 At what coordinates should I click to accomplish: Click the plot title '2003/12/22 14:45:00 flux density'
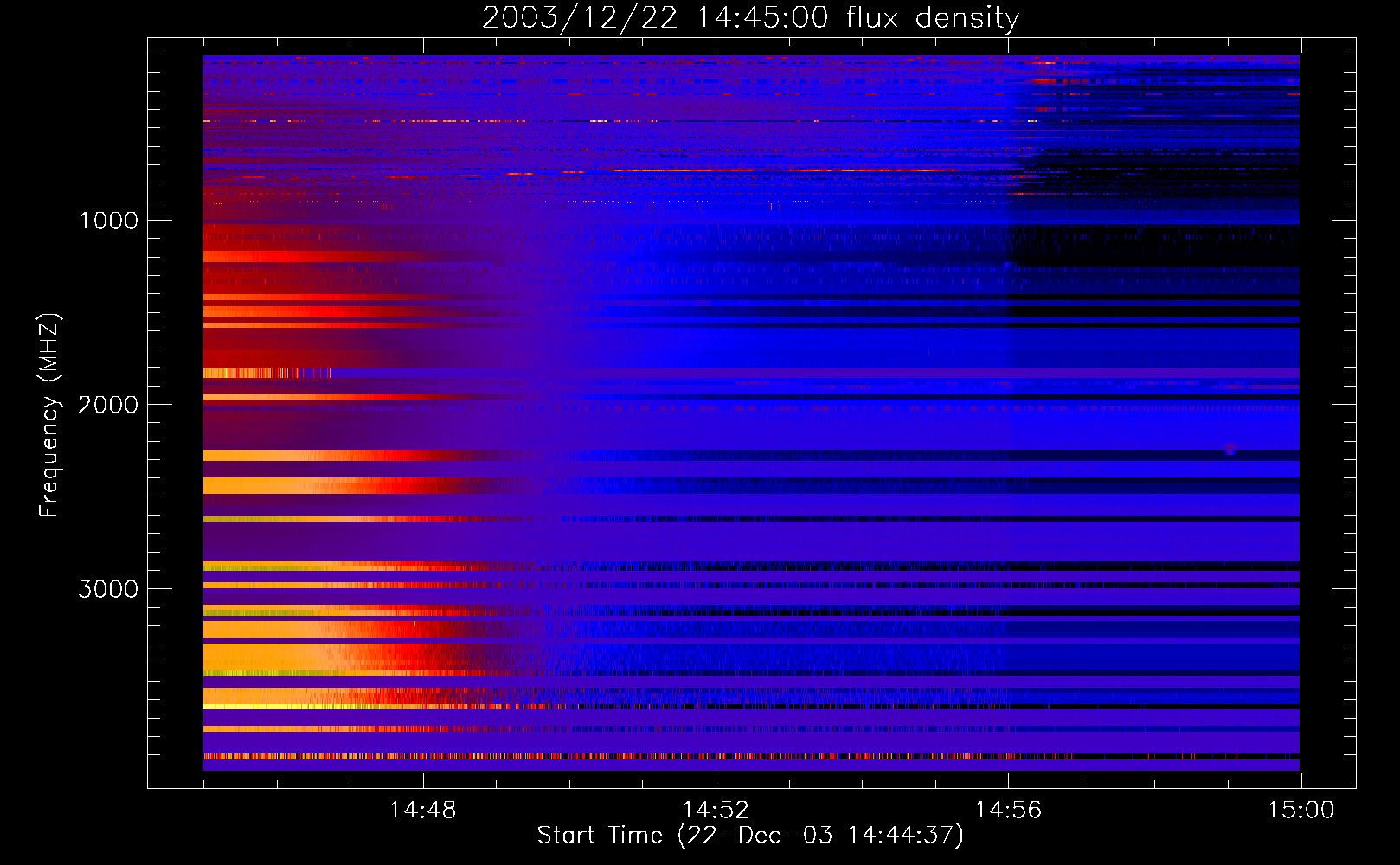pyautogui.click(x=750, y=17)
